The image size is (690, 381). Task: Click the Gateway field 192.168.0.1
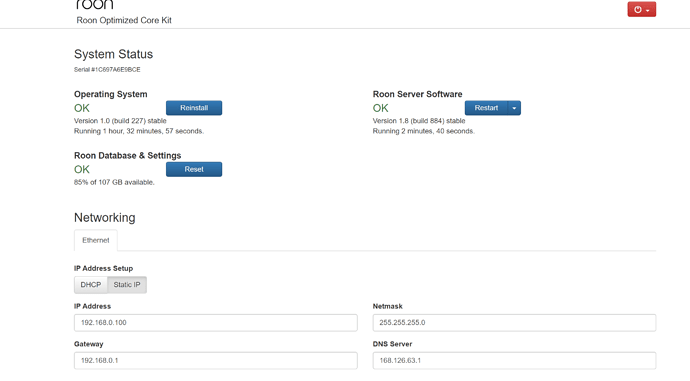216,360
